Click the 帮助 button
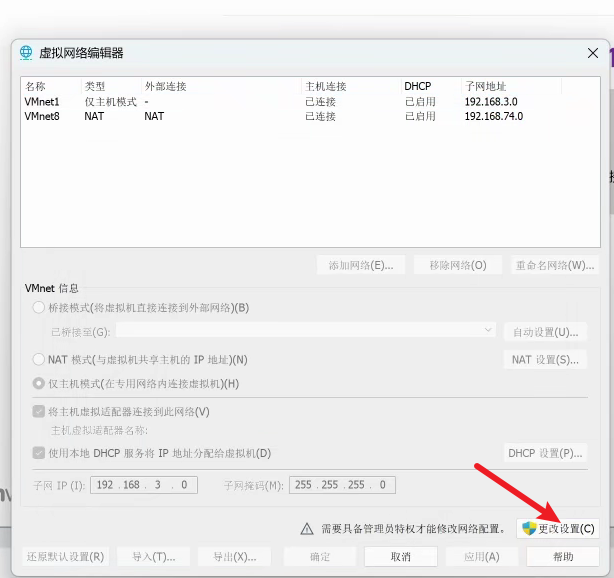 (x=563, y=556)
